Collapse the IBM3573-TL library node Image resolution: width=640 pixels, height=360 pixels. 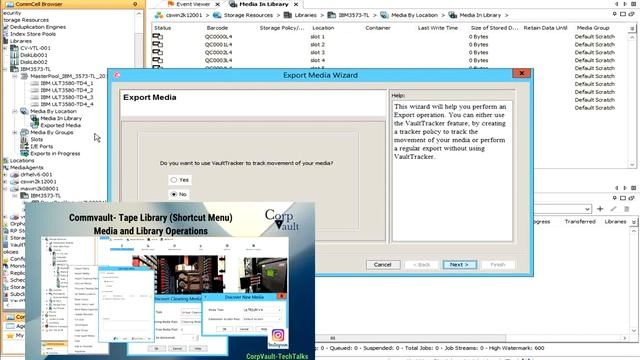click(5, 69)
